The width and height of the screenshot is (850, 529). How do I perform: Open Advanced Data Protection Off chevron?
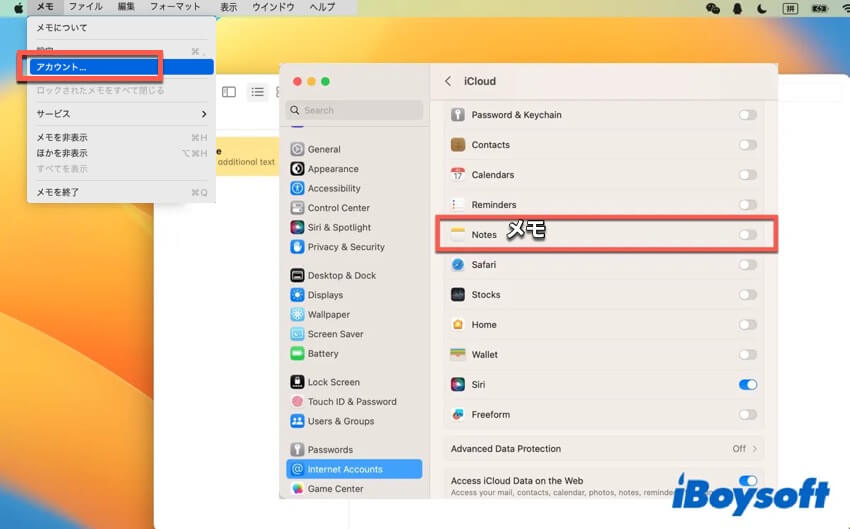click(755, 449)
